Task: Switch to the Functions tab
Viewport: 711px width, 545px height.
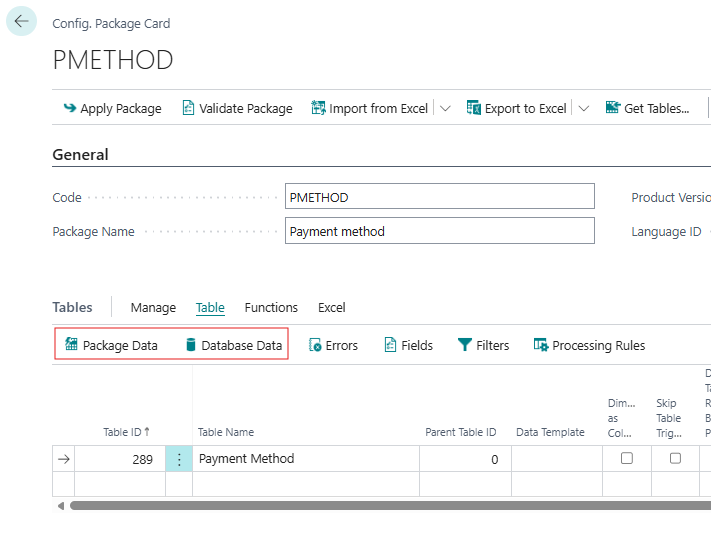Action: (271, 307)
